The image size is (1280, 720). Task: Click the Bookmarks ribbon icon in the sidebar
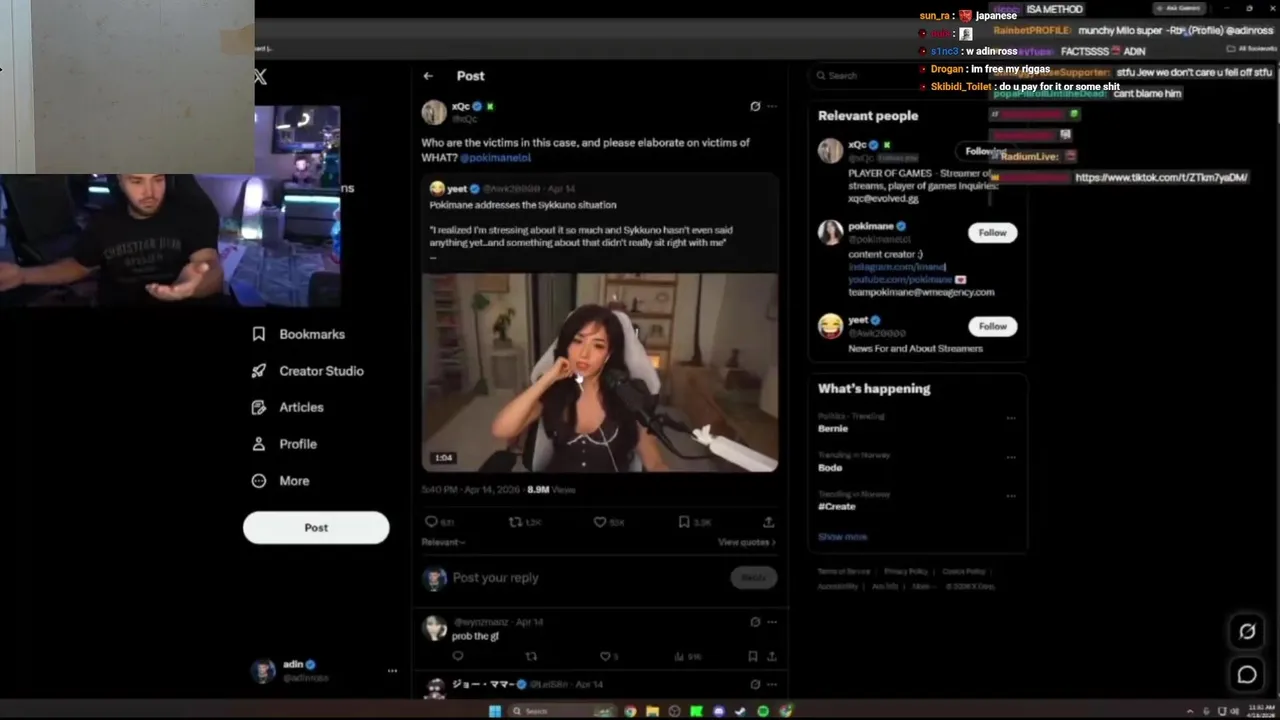(259, 334)
